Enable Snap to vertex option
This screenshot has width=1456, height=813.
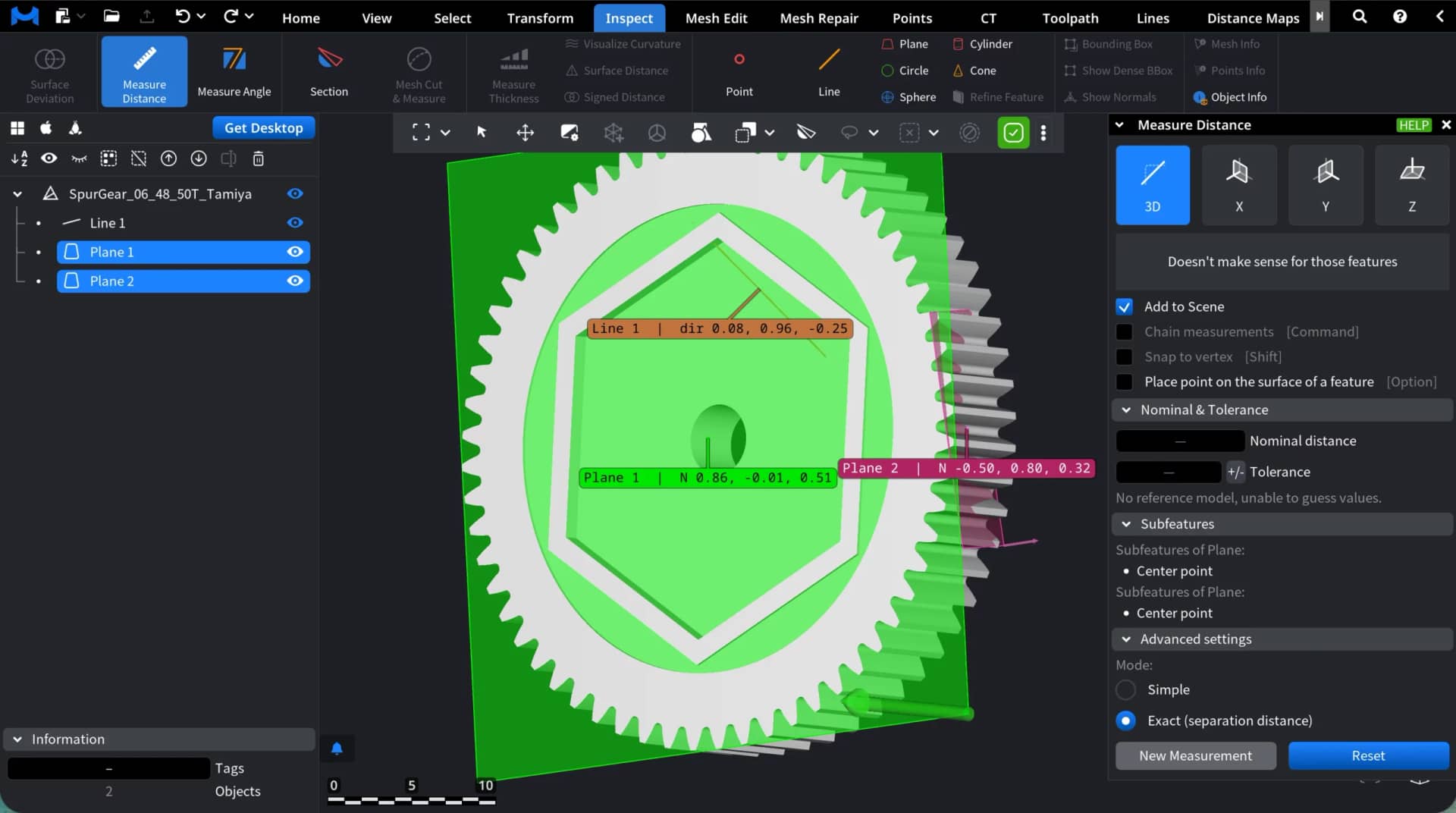[1125, 356]
